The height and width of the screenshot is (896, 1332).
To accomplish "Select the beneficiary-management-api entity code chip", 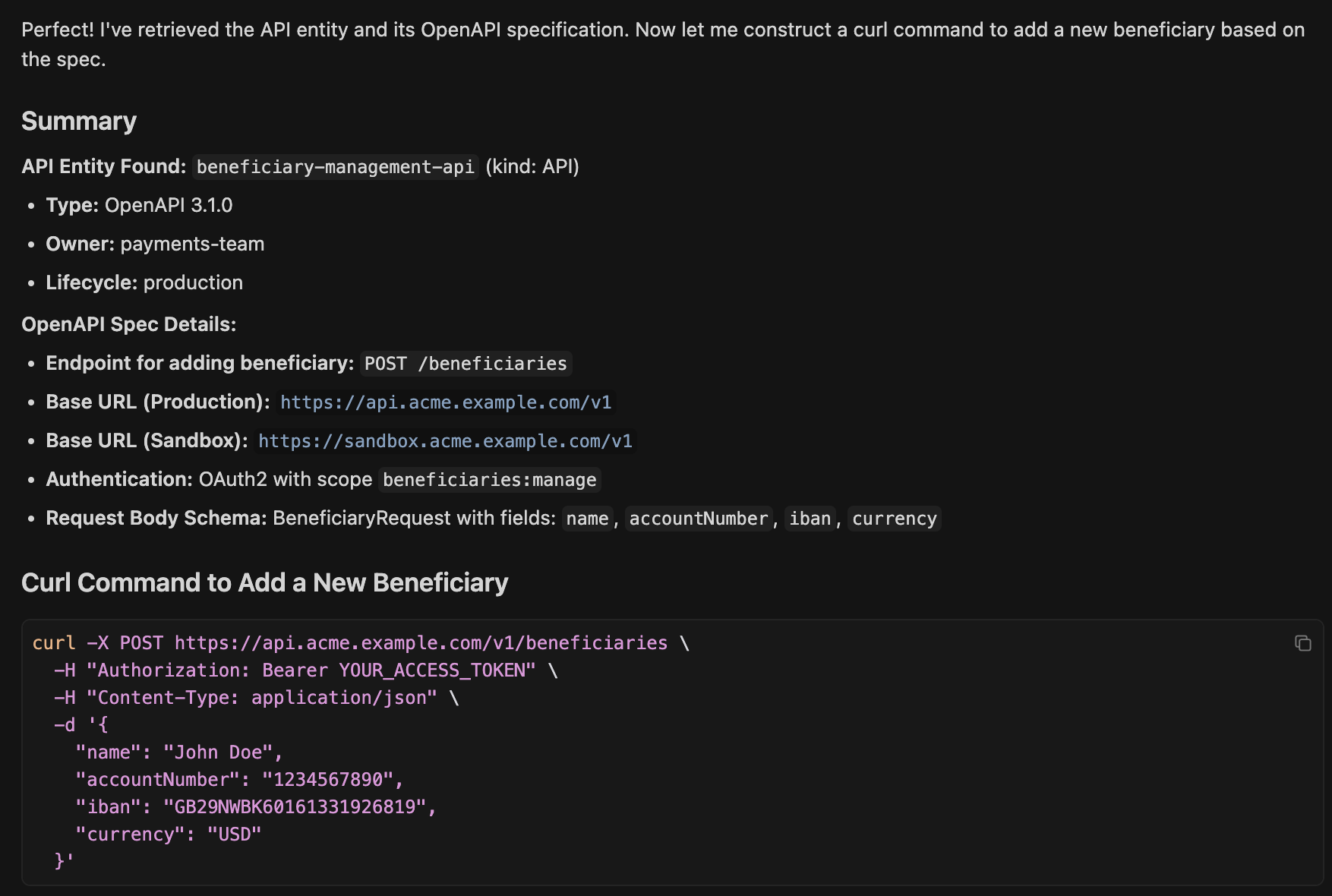I will pyautogui.click(x=336, y=166).
